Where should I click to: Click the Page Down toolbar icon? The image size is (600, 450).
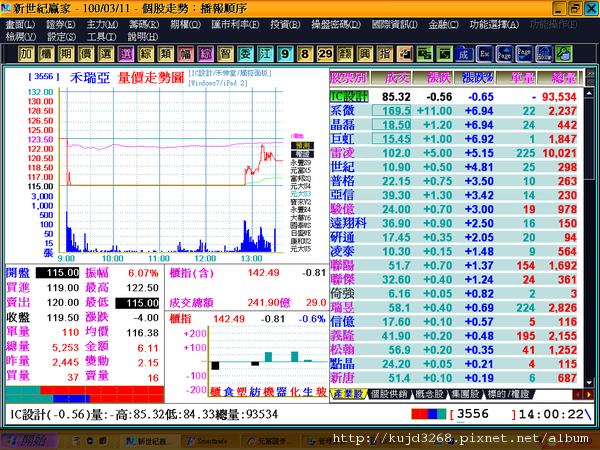[x=524, y=54]
